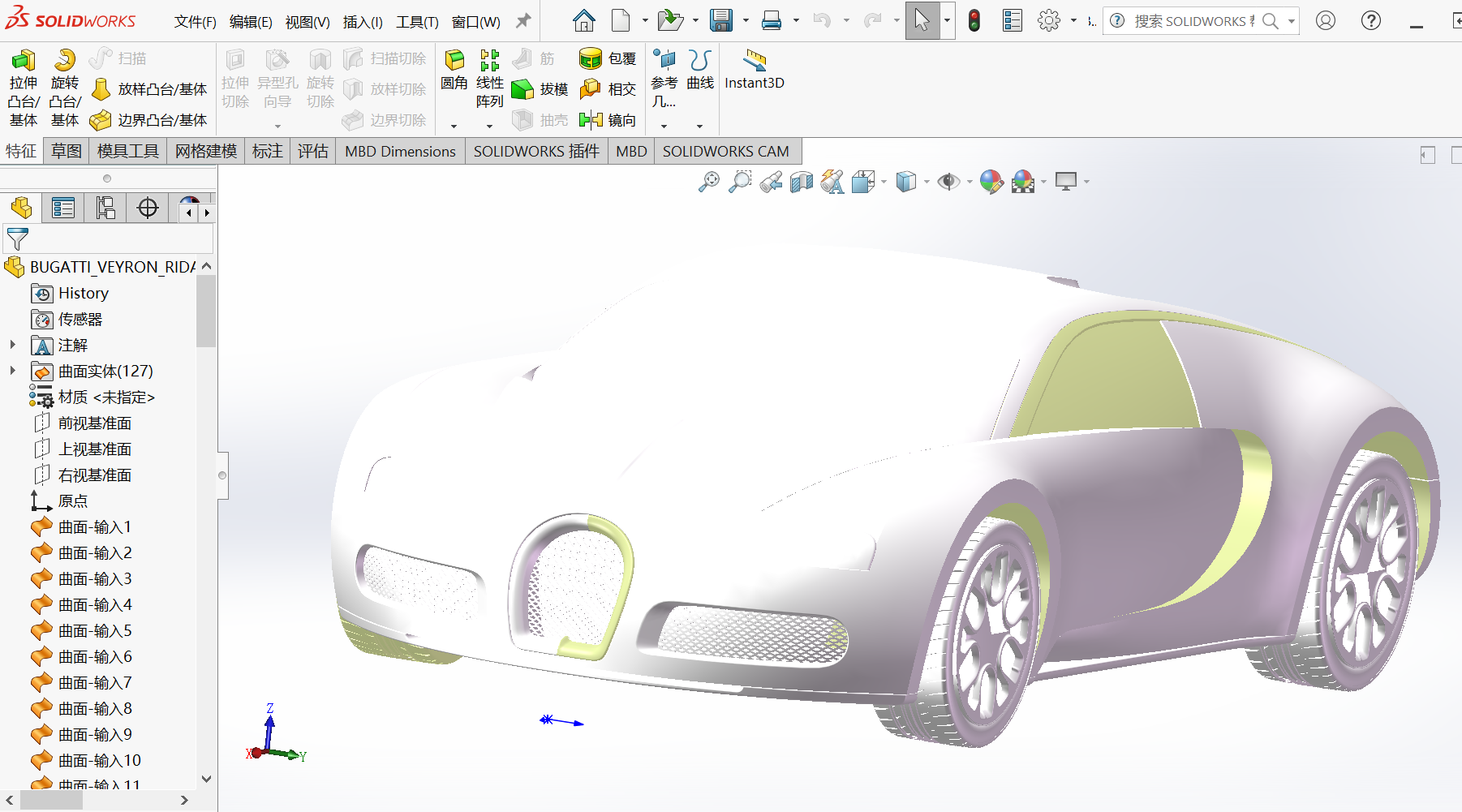Click the Draft (拔模) tool
1462x812 pixels.
click(540, 89)
